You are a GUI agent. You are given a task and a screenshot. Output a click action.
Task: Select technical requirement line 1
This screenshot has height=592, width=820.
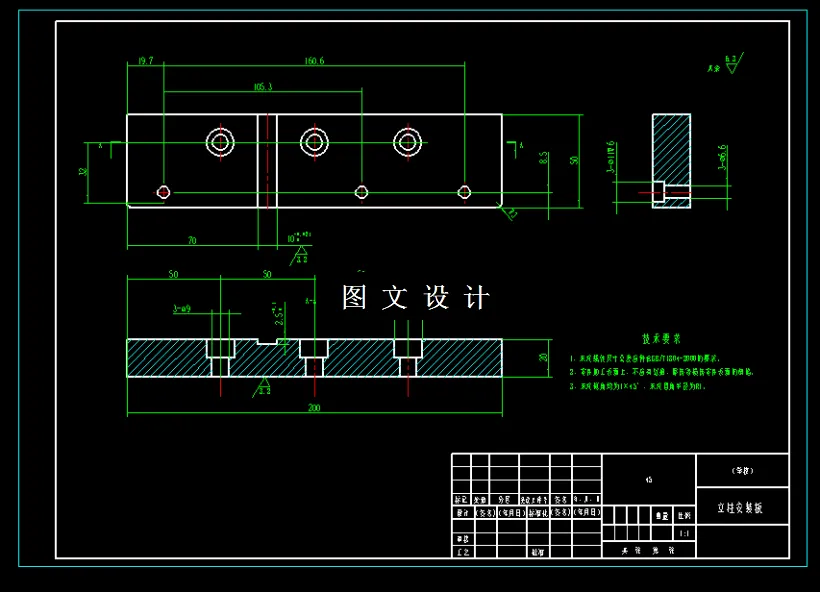pos(645,359)
